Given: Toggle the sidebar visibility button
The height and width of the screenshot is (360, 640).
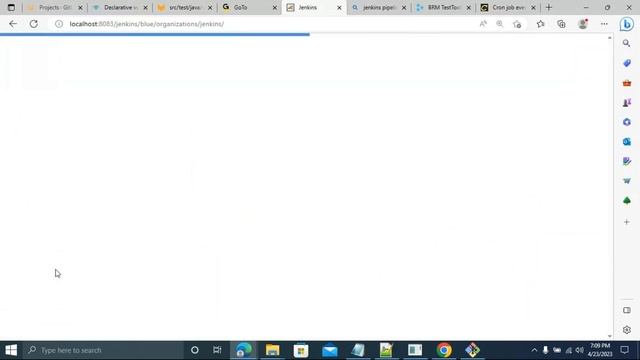Looking at the screenshot, I should (x=627, y=310).
